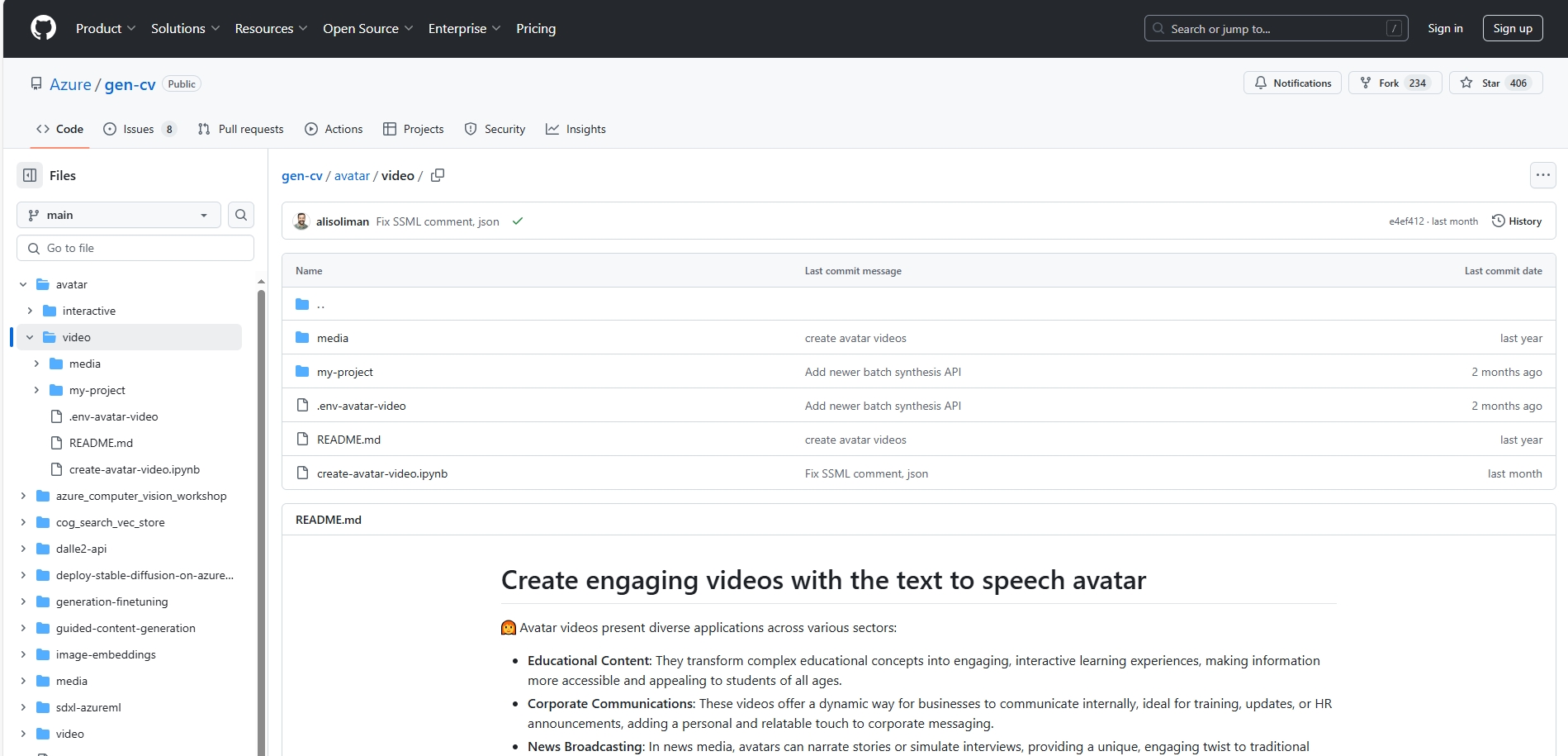Image resolution: width=1568 pixels, height=756 pixels.
Task: Collapse the video folder under avatar
Action: [30, 337]
